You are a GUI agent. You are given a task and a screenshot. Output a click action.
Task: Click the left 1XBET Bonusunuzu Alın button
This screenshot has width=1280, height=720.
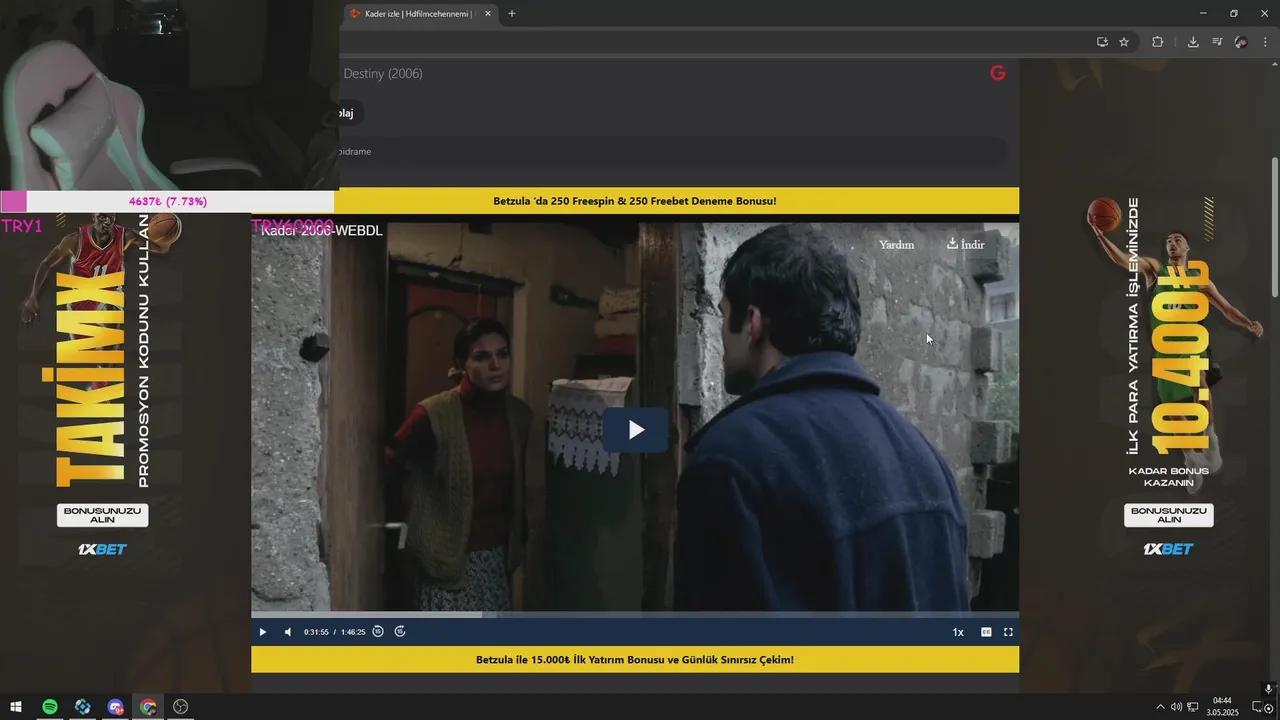point(103,515)
